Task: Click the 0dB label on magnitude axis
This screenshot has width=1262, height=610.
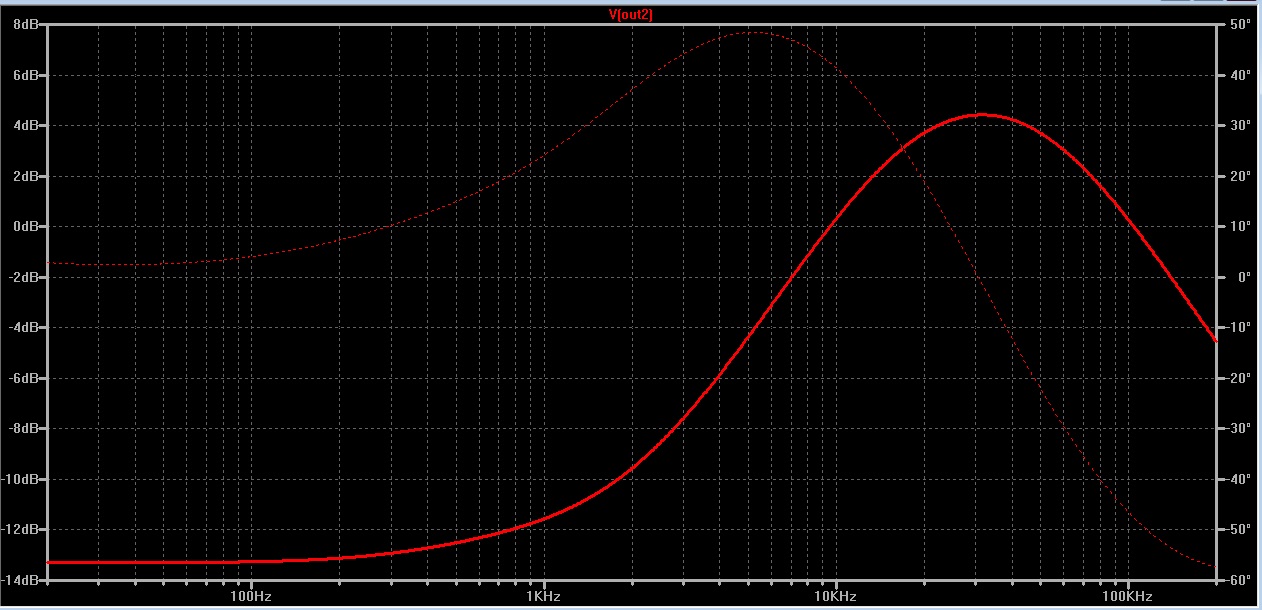Action: click(x=25, y=227)
